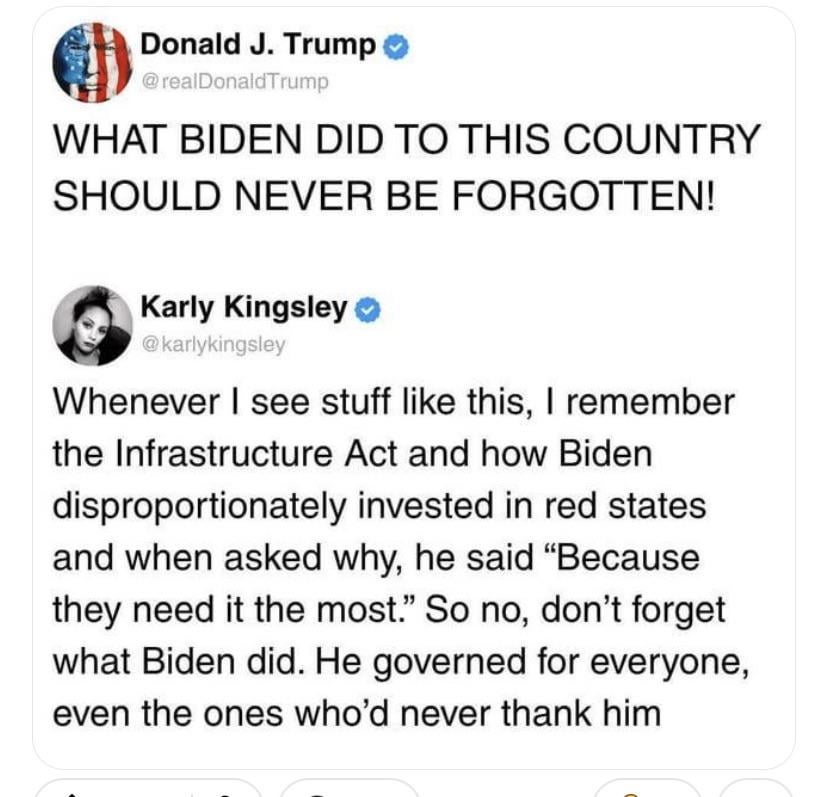Tap the verified badge next to Karly Kingsley

coord(368,310)
